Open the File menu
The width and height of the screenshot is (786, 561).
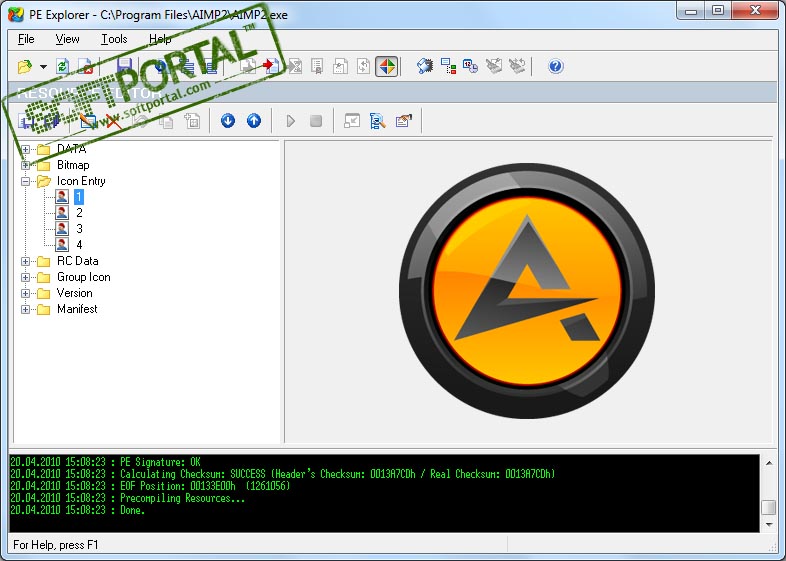click(x=26, y=39)
